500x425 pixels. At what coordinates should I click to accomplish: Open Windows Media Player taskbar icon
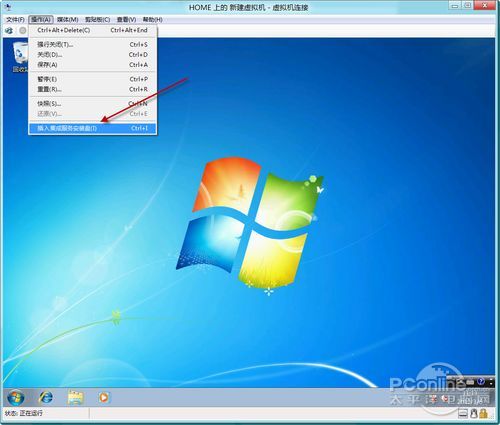[104, 397]
